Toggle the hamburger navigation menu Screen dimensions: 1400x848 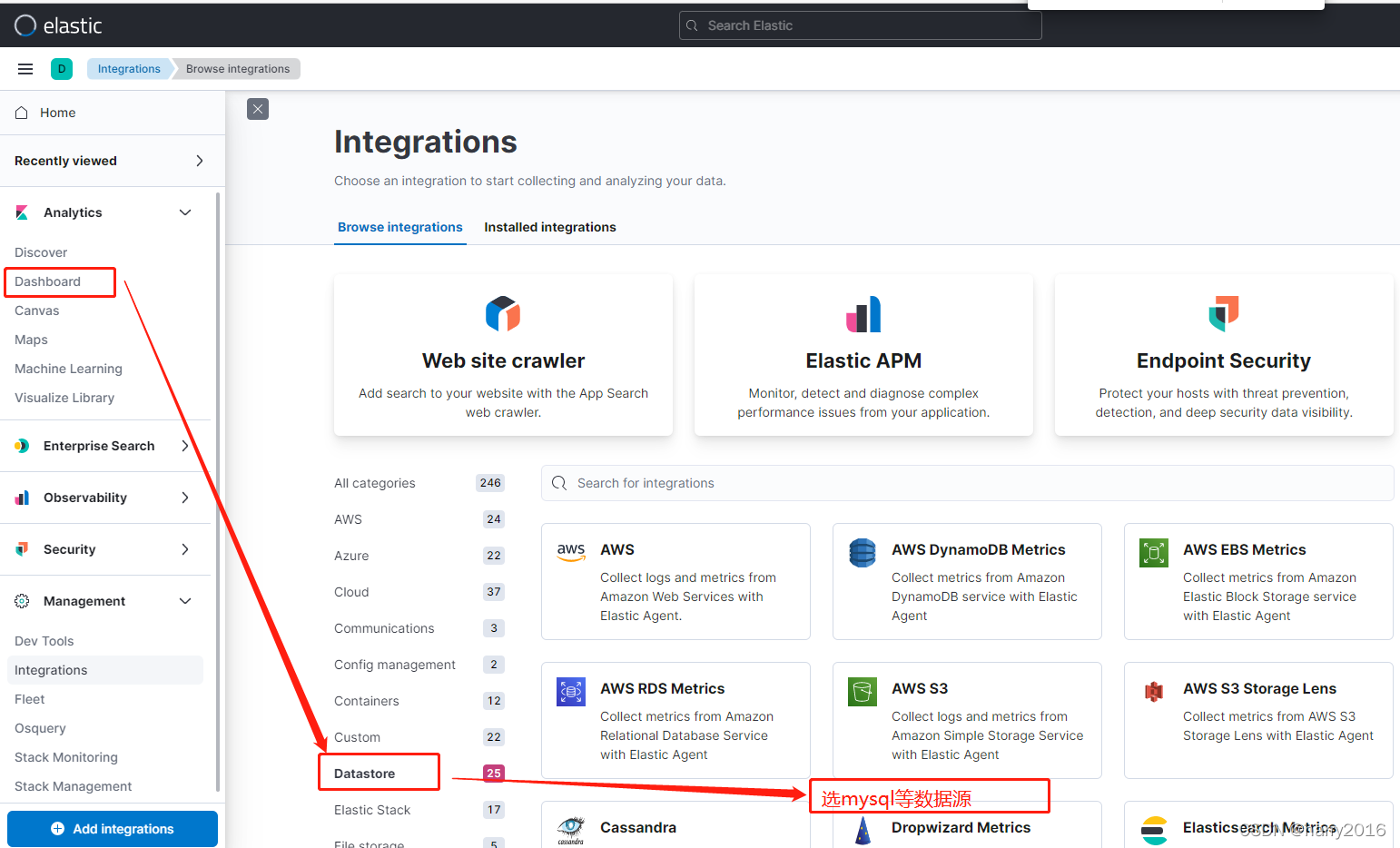pyautogui.click(x=25, y=69)
